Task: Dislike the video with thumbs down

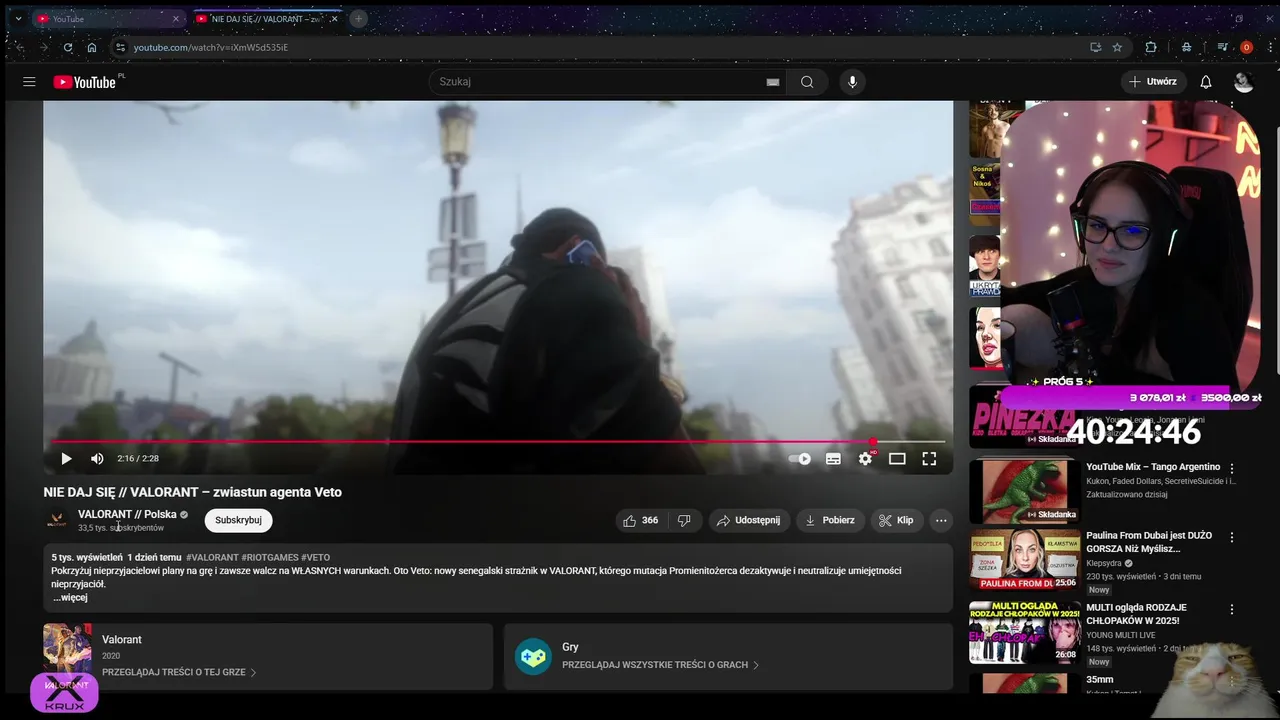Action: point(684,520)
